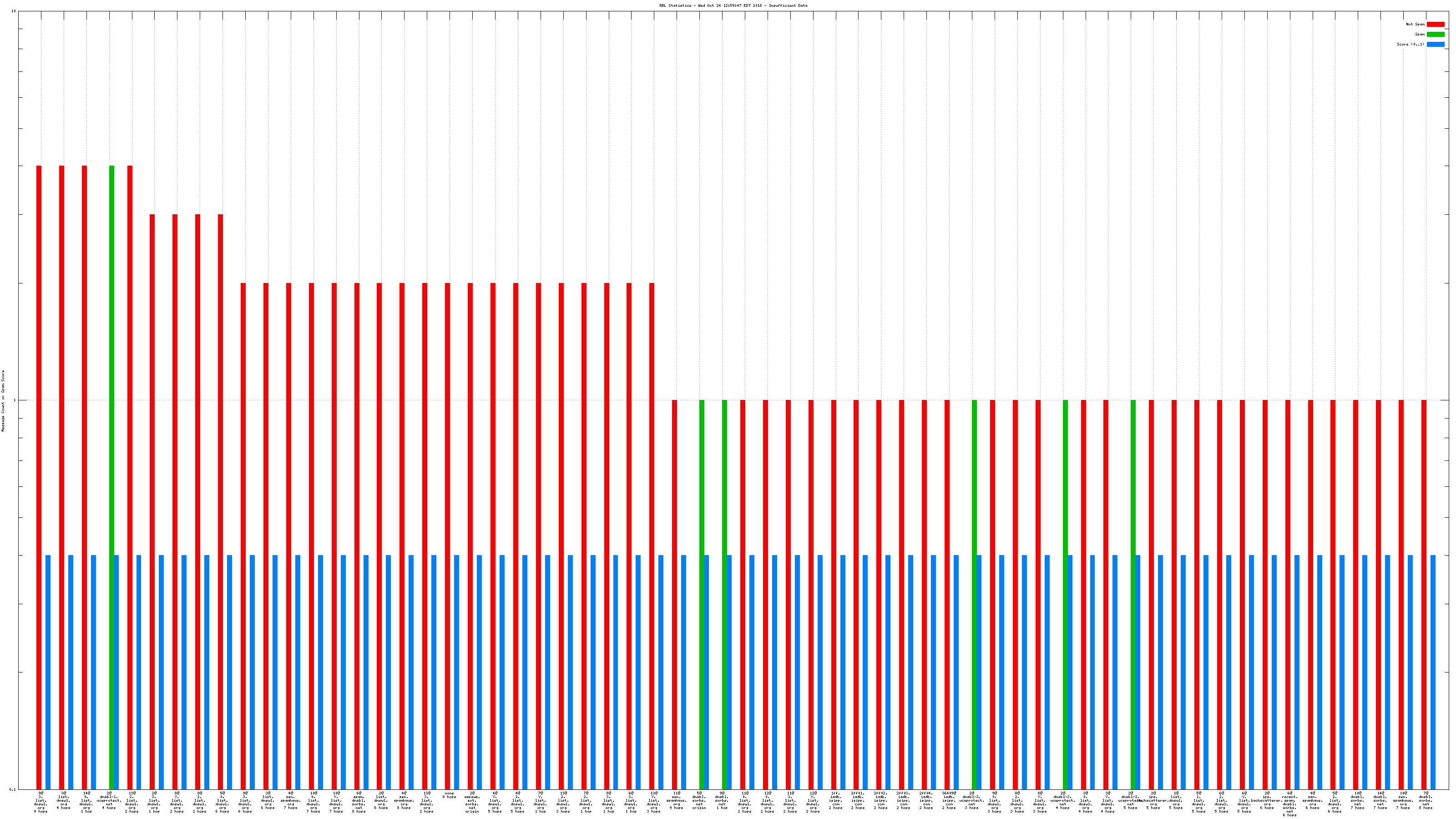Click the '0.1' tick label on y-axis

[12, 789]
